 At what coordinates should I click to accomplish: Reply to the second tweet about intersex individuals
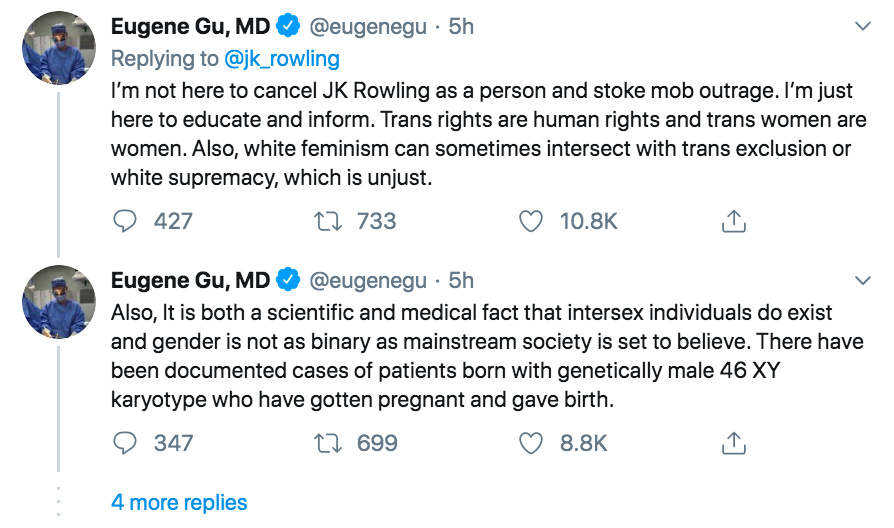[124, 442]
